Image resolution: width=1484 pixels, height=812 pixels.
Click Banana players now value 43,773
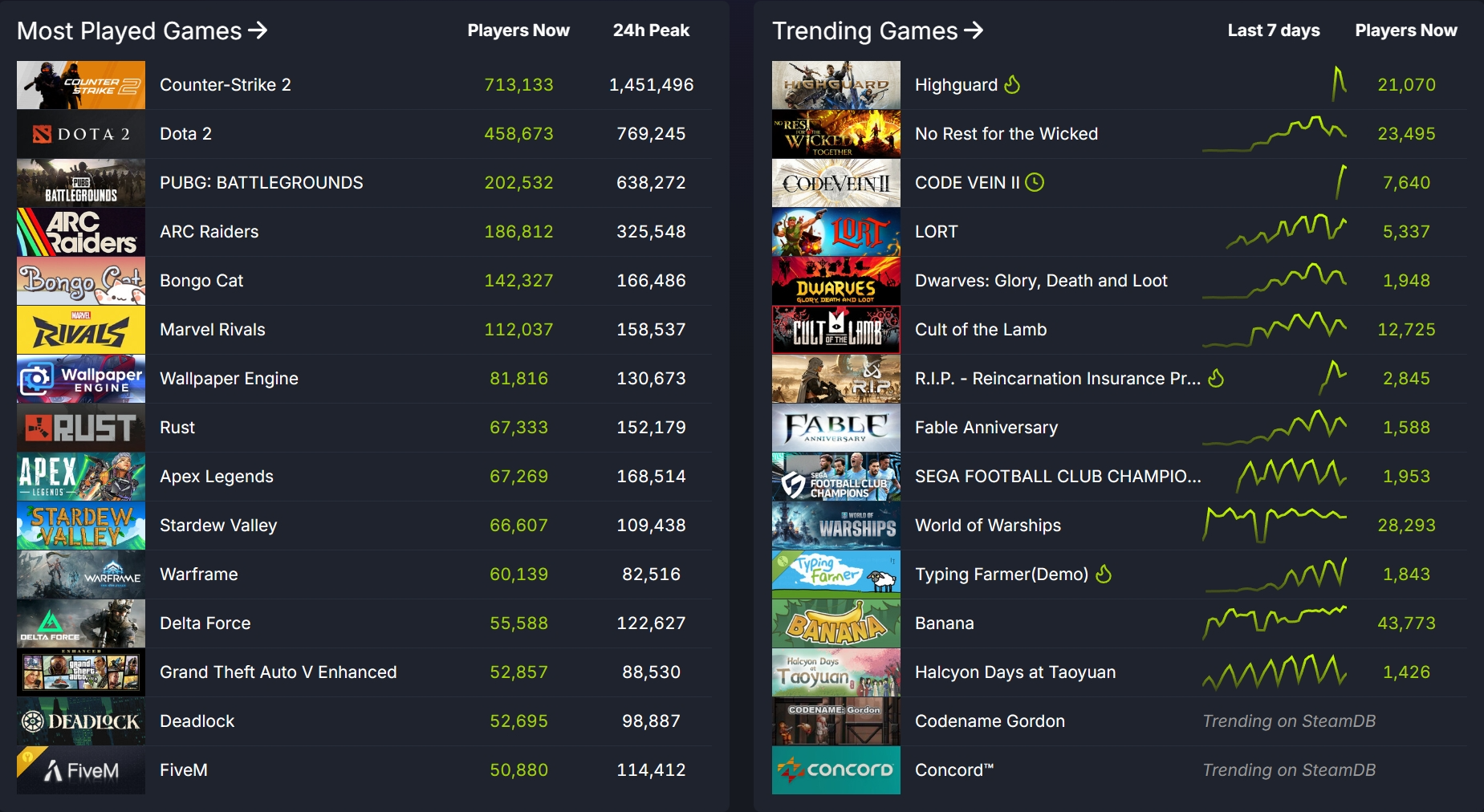[x=1406, y=623]
